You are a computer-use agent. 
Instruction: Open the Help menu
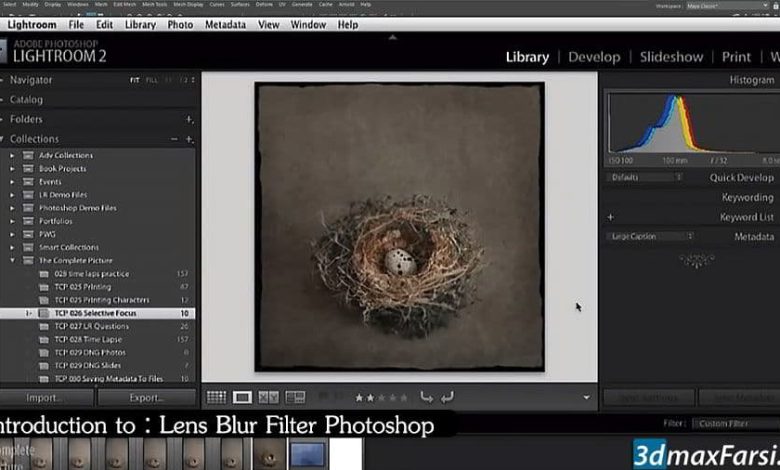tap(348, 24)
